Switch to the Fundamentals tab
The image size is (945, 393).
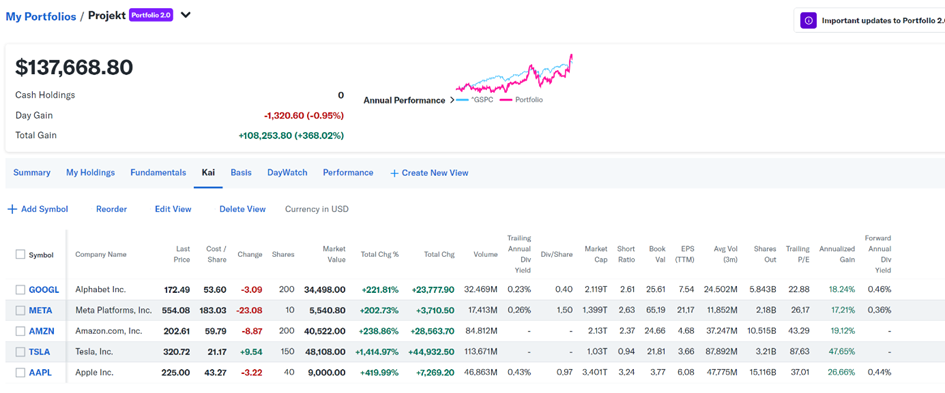[x=158, y=172]
